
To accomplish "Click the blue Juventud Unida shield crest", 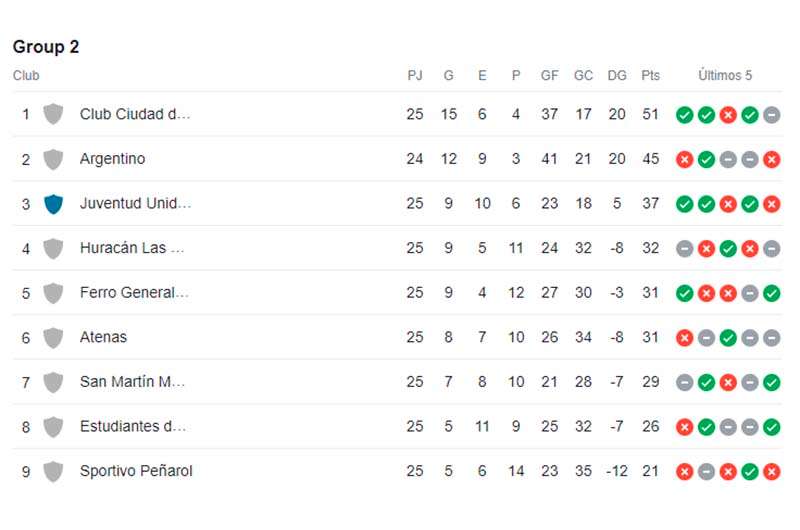I will (x=54, y=204).
